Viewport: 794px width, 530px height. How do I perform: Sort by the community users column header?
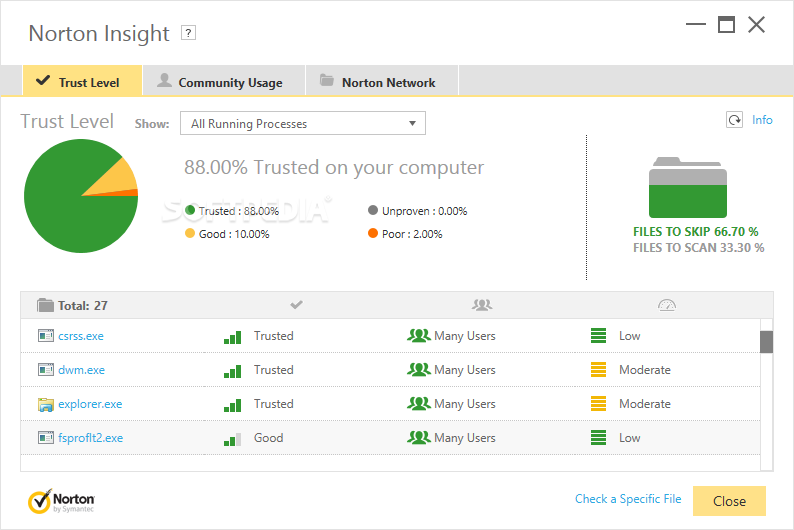click(x=482, y=305)
